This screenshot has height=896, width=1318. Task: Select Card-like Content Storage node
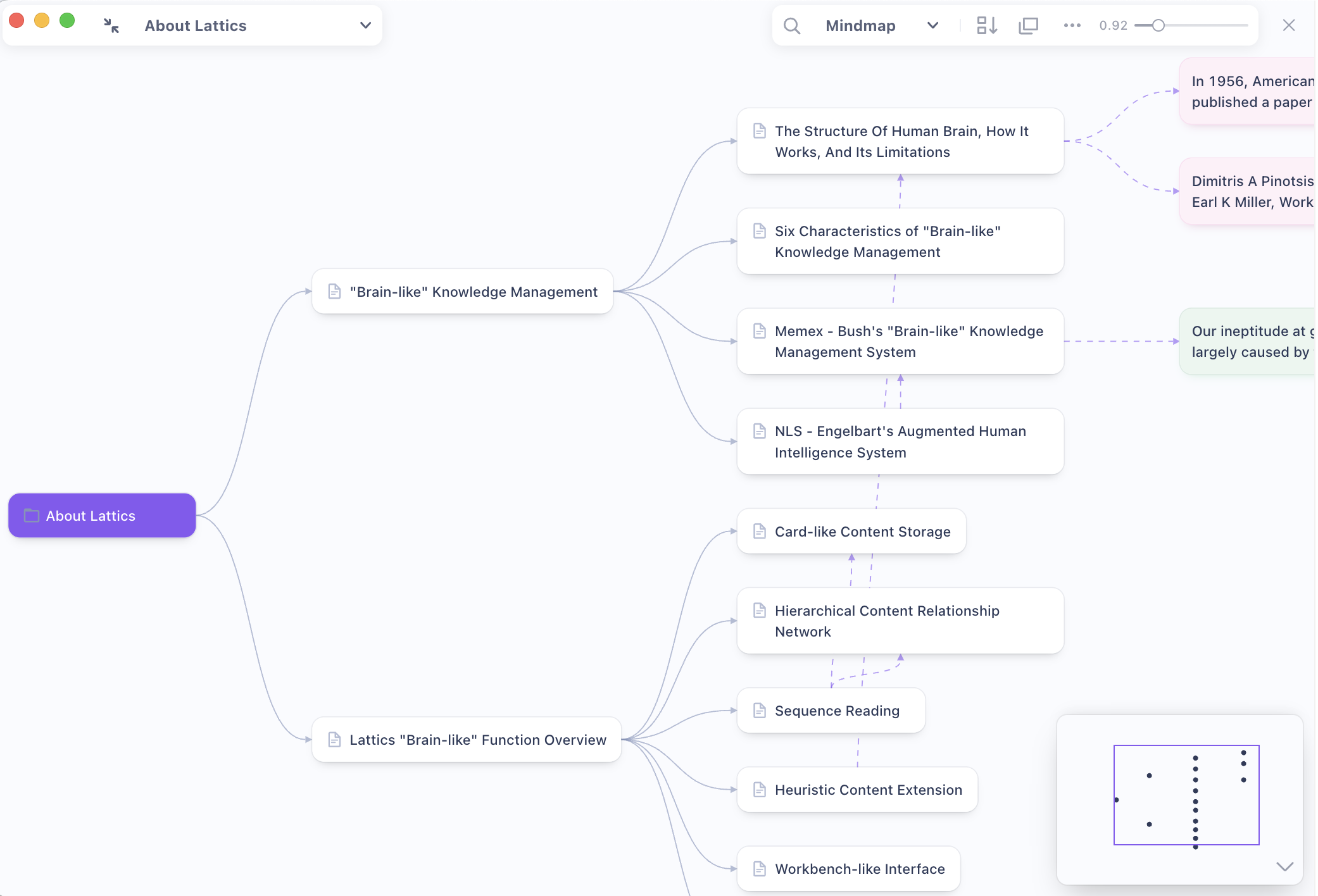851,532
